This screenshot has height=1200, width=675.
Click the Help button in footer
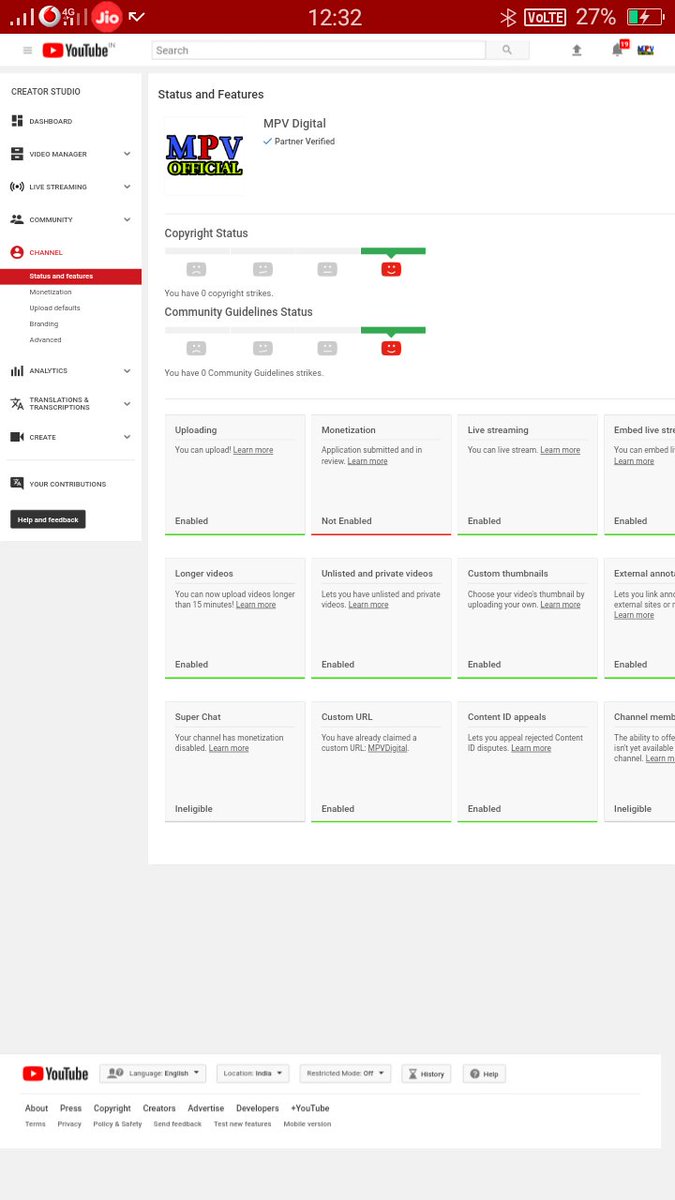click(484, 1073)
